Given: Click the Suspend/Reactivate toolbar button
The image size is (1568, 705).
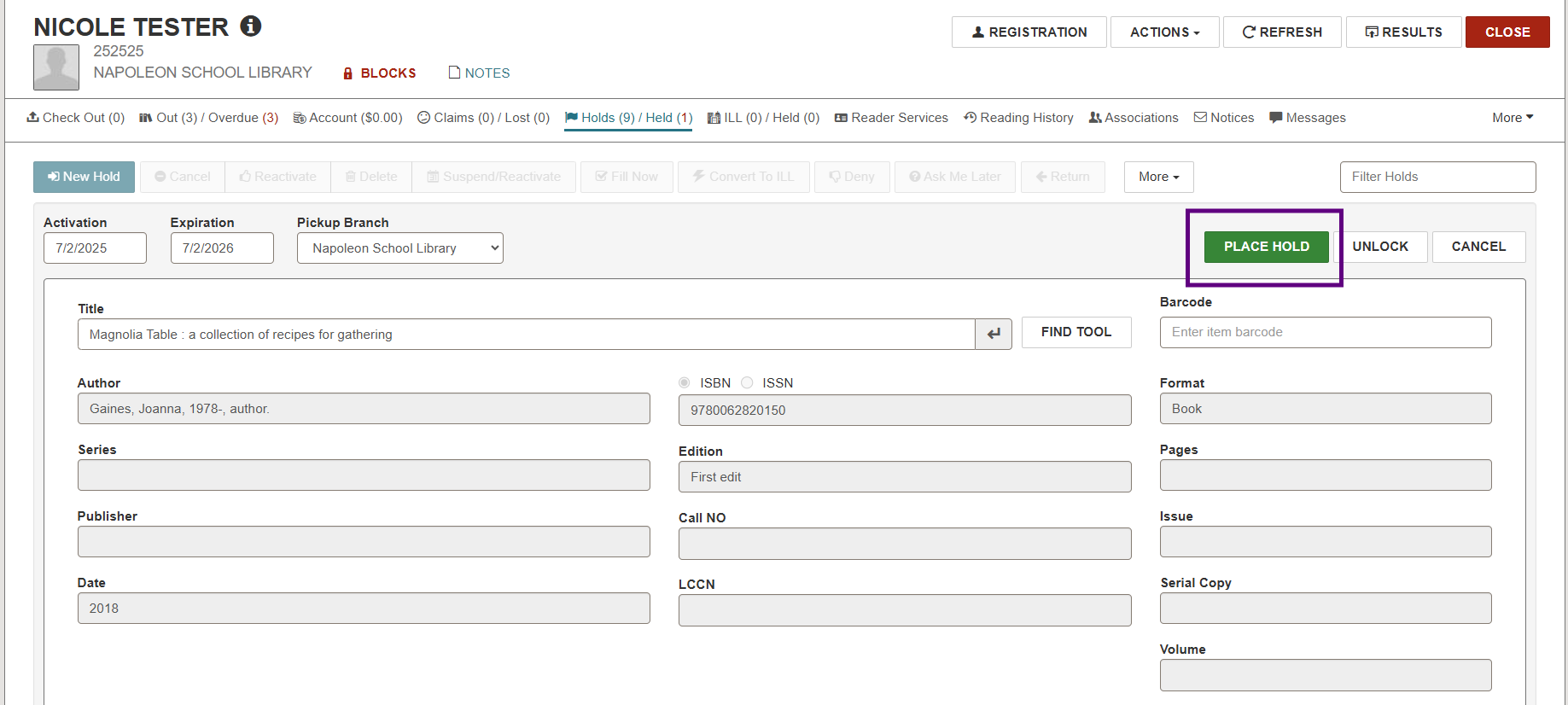Looking at the screenshot, I should [x=493, y=177].
